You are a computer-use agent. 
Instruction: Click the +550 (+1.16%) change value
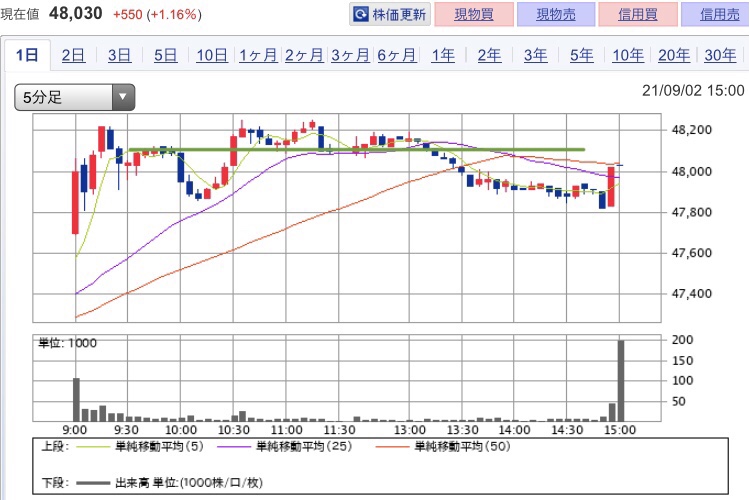pyautogui.click(x=157, y=14)
